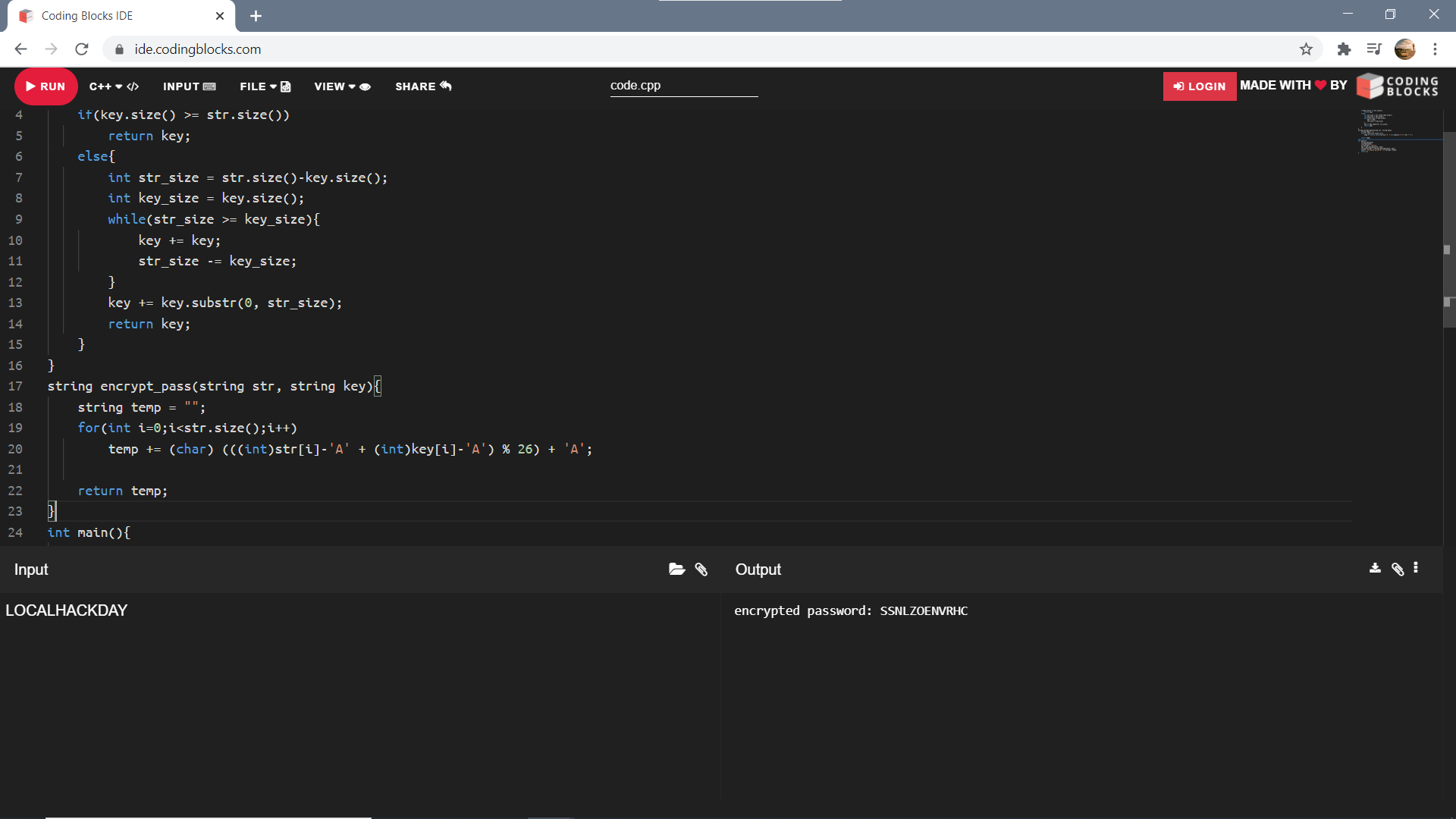Click the red RUN button
The width and height of the screenshot is (1456, 819).
tap(45, 86)
